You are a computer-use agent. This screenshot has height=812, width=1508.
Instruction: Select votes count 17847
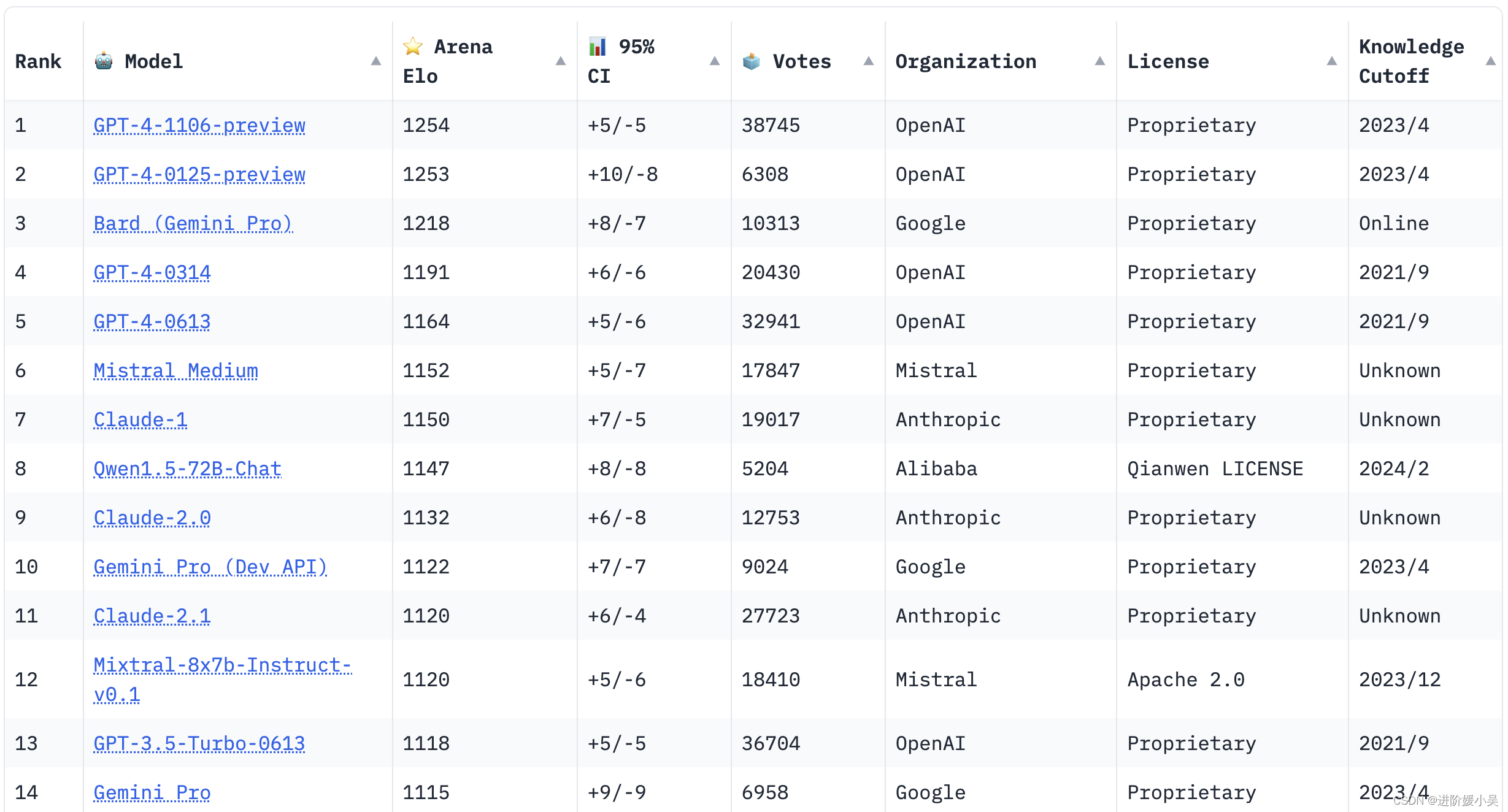click(x=771, y=370)
